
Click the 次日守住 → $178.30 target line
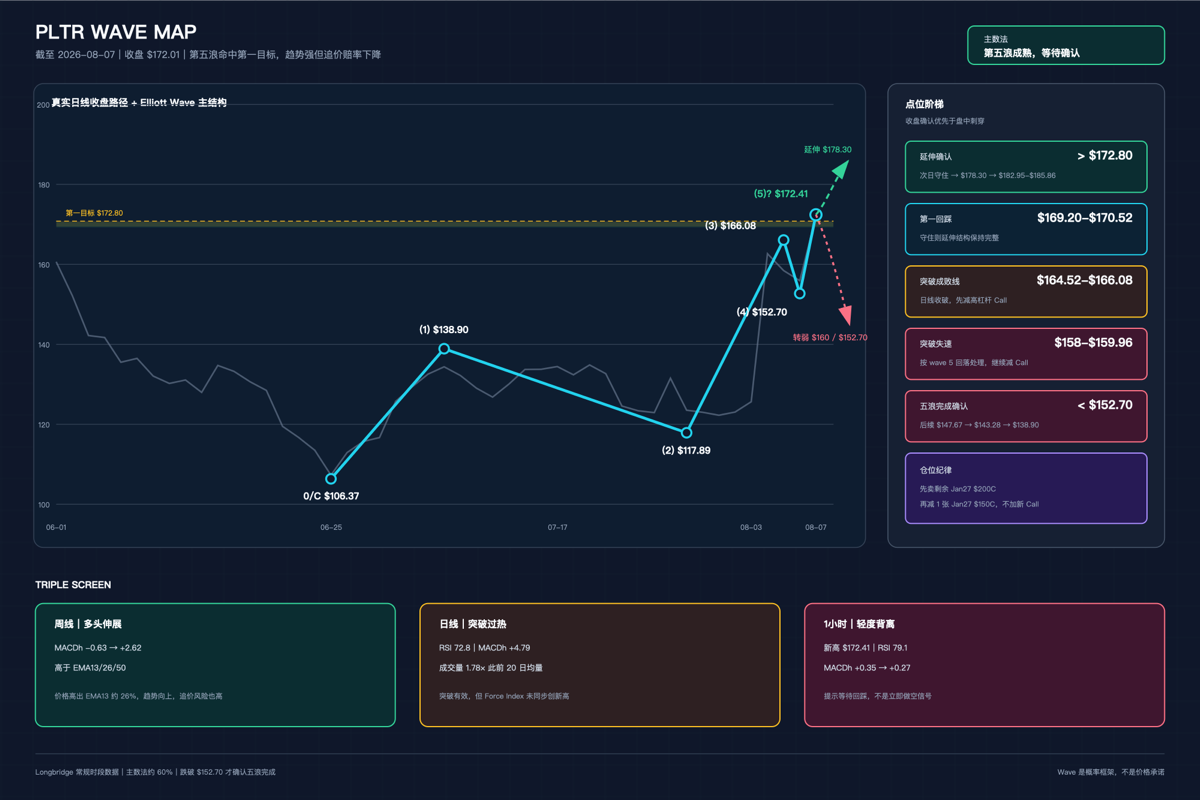coord(988,175)
